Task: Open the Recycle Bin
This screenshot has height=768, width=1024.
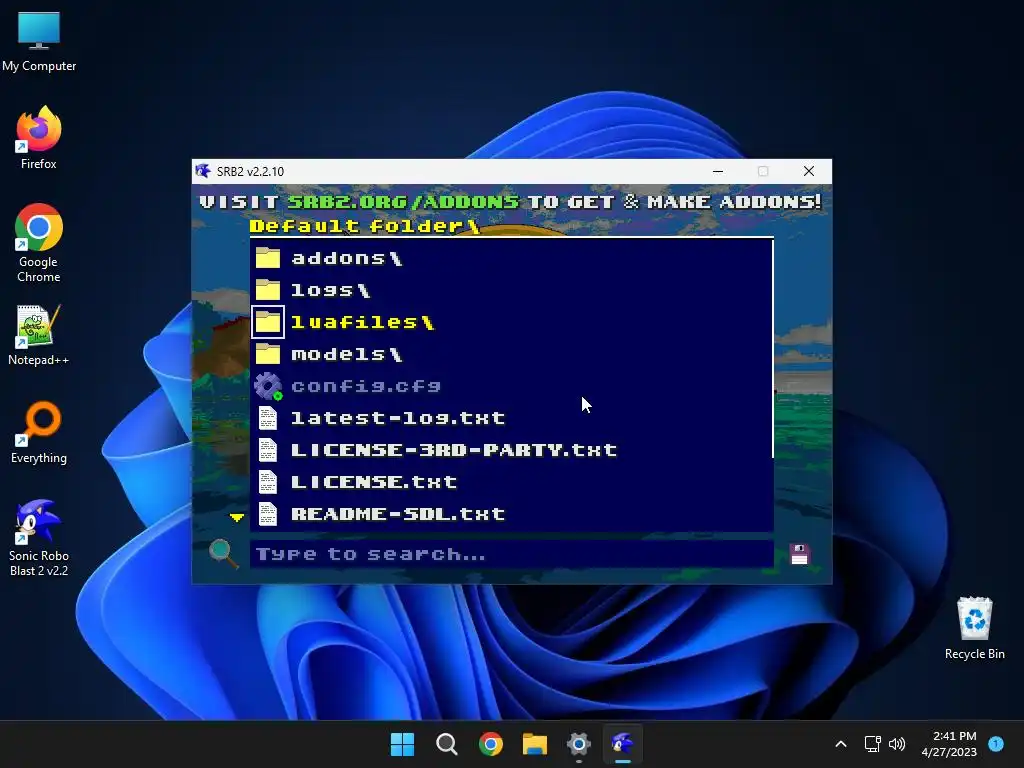Action: (974, 628)
